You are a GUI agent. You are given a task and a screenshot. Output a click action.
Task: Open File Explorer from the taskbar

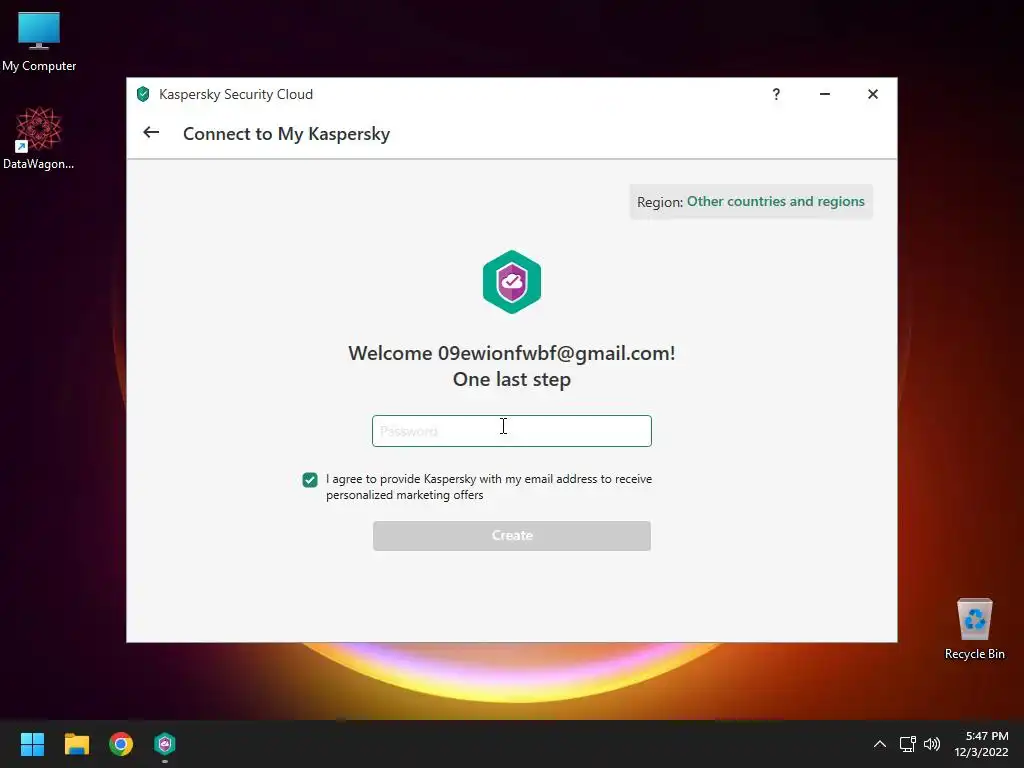click(76, 744)
